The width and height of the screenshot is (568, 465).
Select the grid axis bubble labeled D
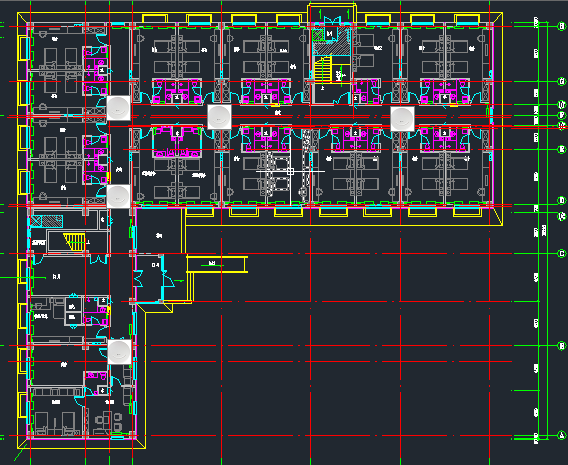562,200
